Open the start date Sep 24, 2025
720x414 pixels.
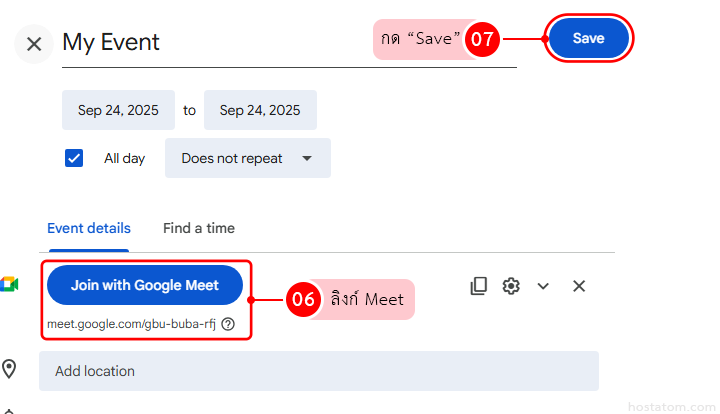click(118, 110)
